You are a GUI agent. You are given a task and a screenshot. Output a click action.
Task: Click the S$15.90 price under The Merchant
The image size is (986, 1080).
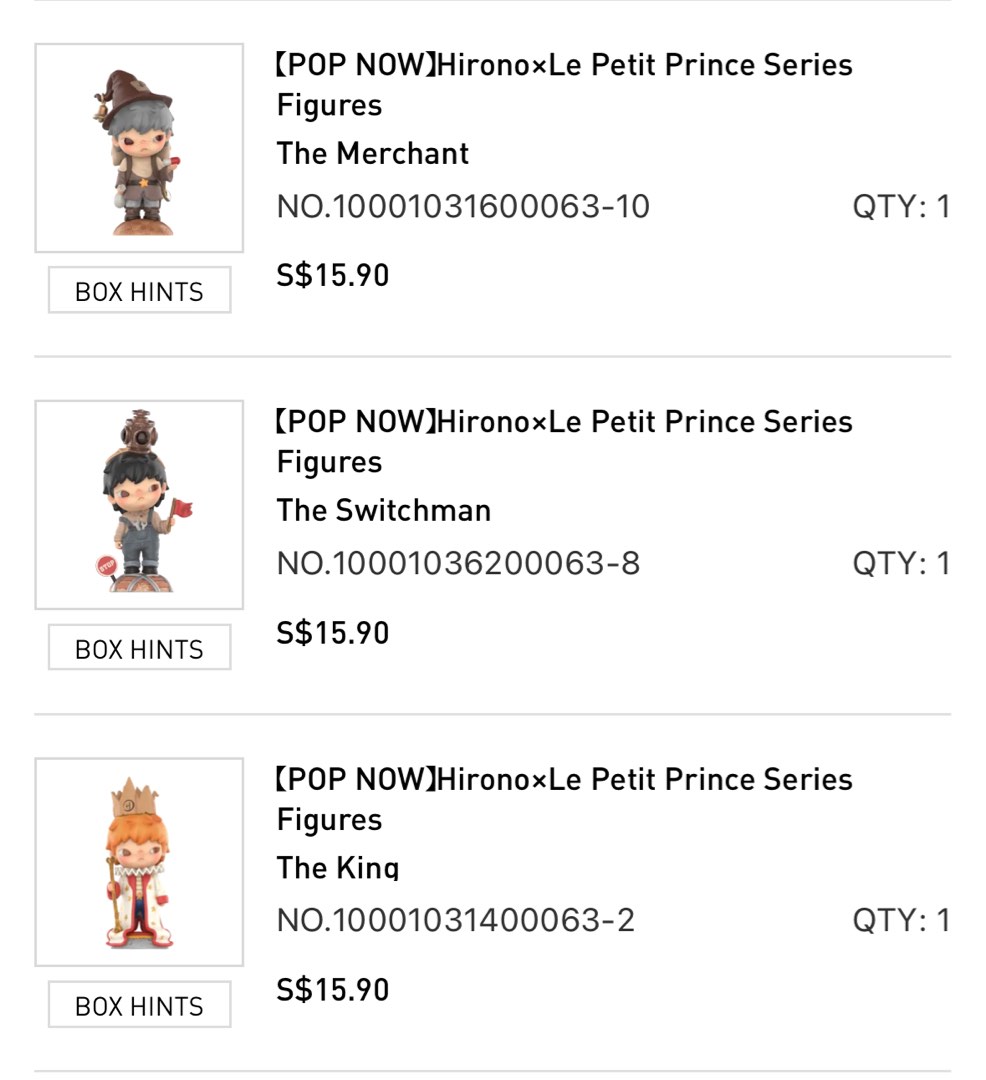pos(332,274)
